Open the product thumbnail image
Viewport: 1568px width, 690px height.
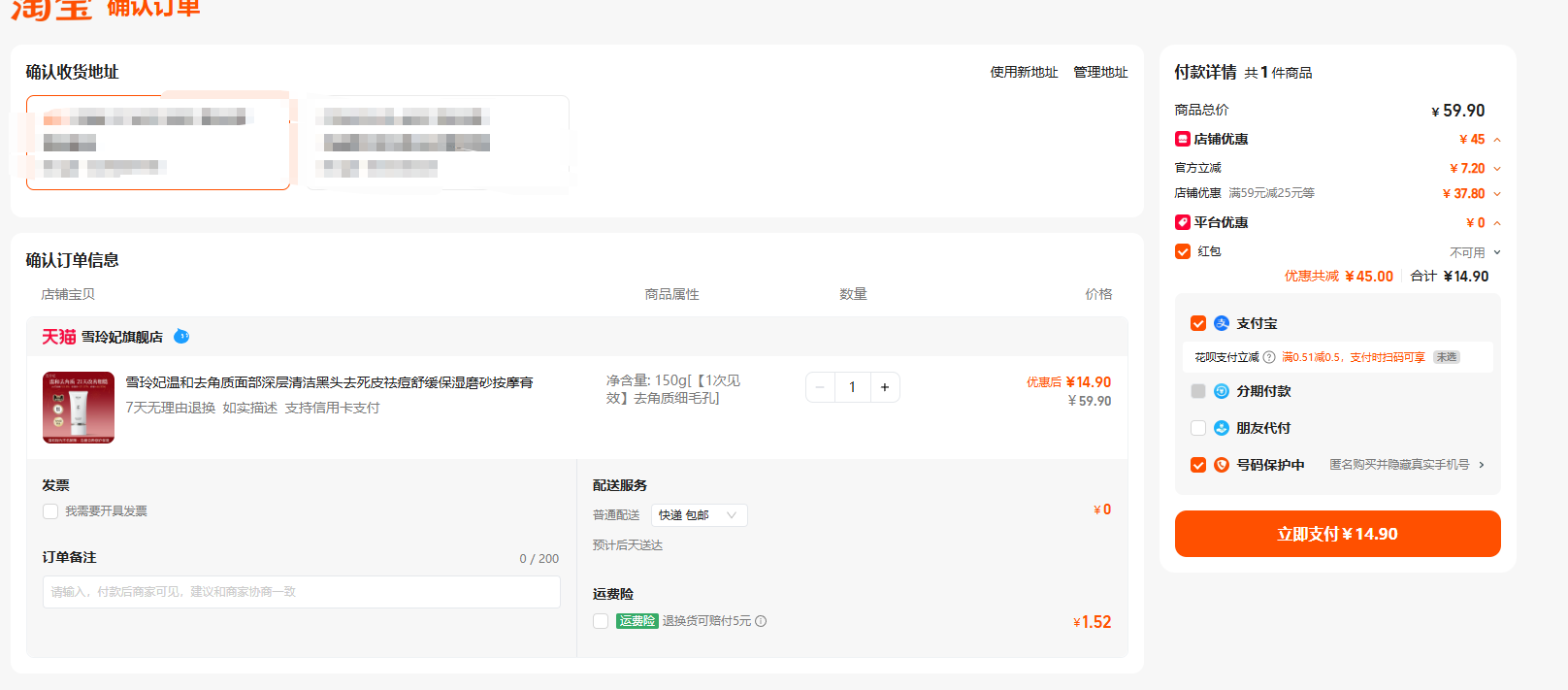click(79, 408)
